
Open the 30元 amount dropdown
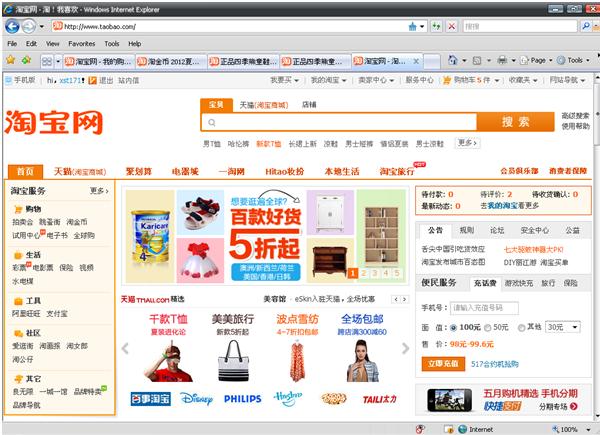562,327
